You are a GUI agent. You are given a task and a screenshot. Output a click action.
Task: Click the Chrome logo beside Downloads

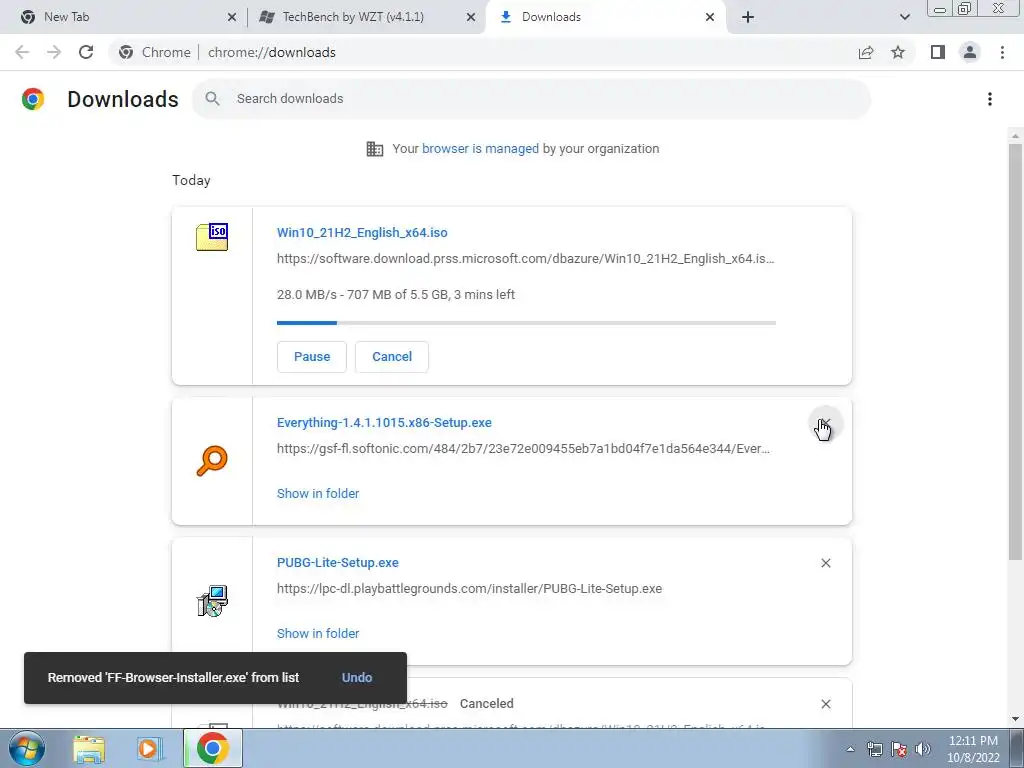click(x=33, y=99)
